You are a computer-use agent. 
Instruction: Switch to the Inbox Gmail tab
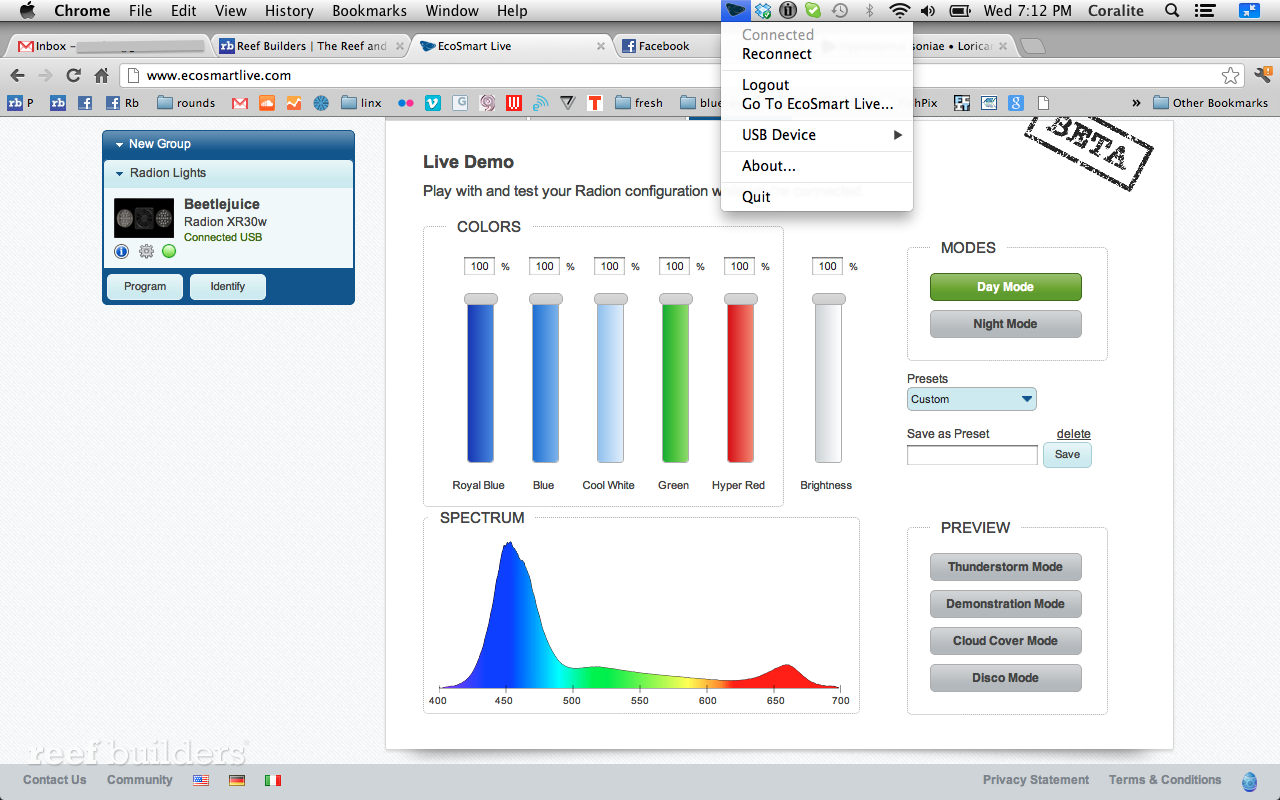(x=109, y=46)
